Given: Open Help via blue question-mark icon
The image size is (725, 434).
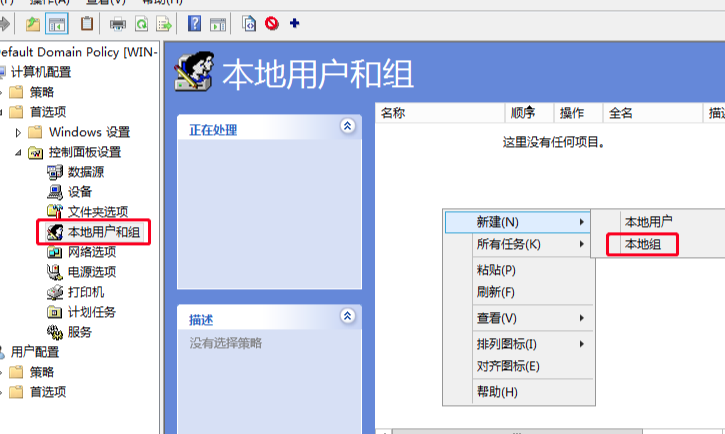Looking at the screenshot, I should [193, 23].
